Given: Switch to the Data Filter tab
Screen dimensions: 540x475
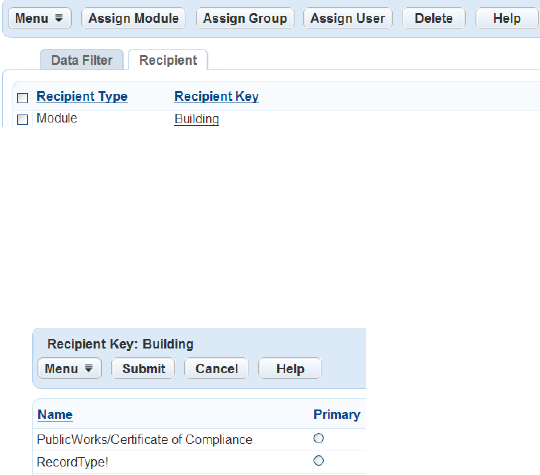Looking at the screenshot, I should tap(82, 60).
